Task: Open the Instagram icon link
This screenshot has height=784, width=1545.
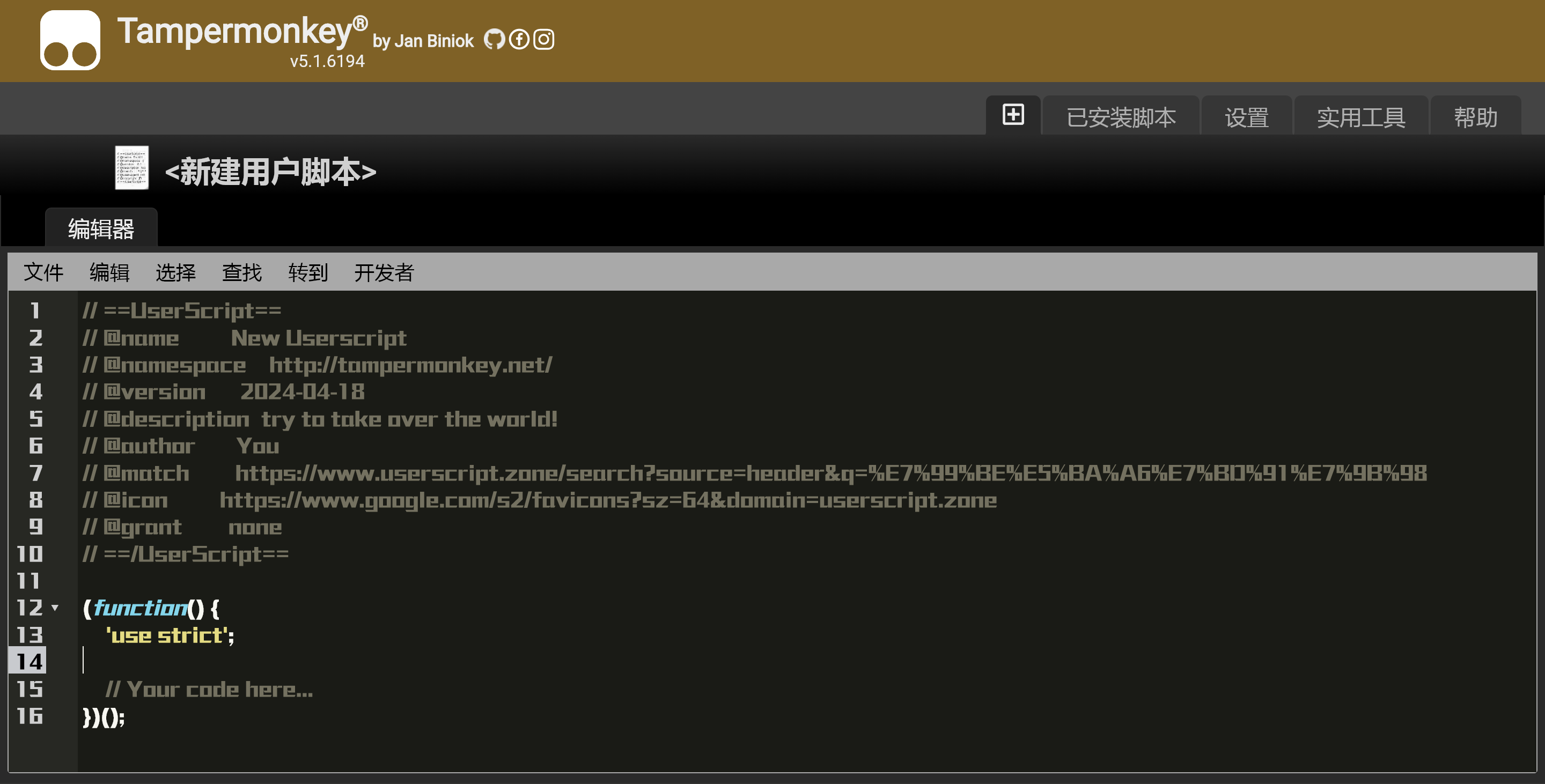Action: tap(543, 40)
